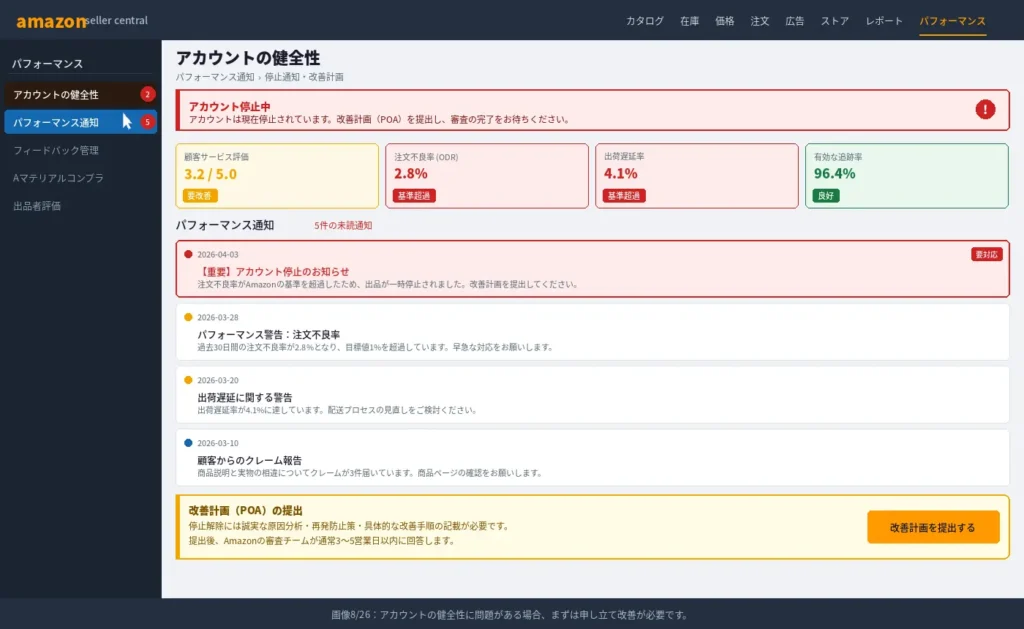Click the red badge showing 2 beside アカウントの健全性
Viewport: 1024px width, 629px height.
(145, 94)
